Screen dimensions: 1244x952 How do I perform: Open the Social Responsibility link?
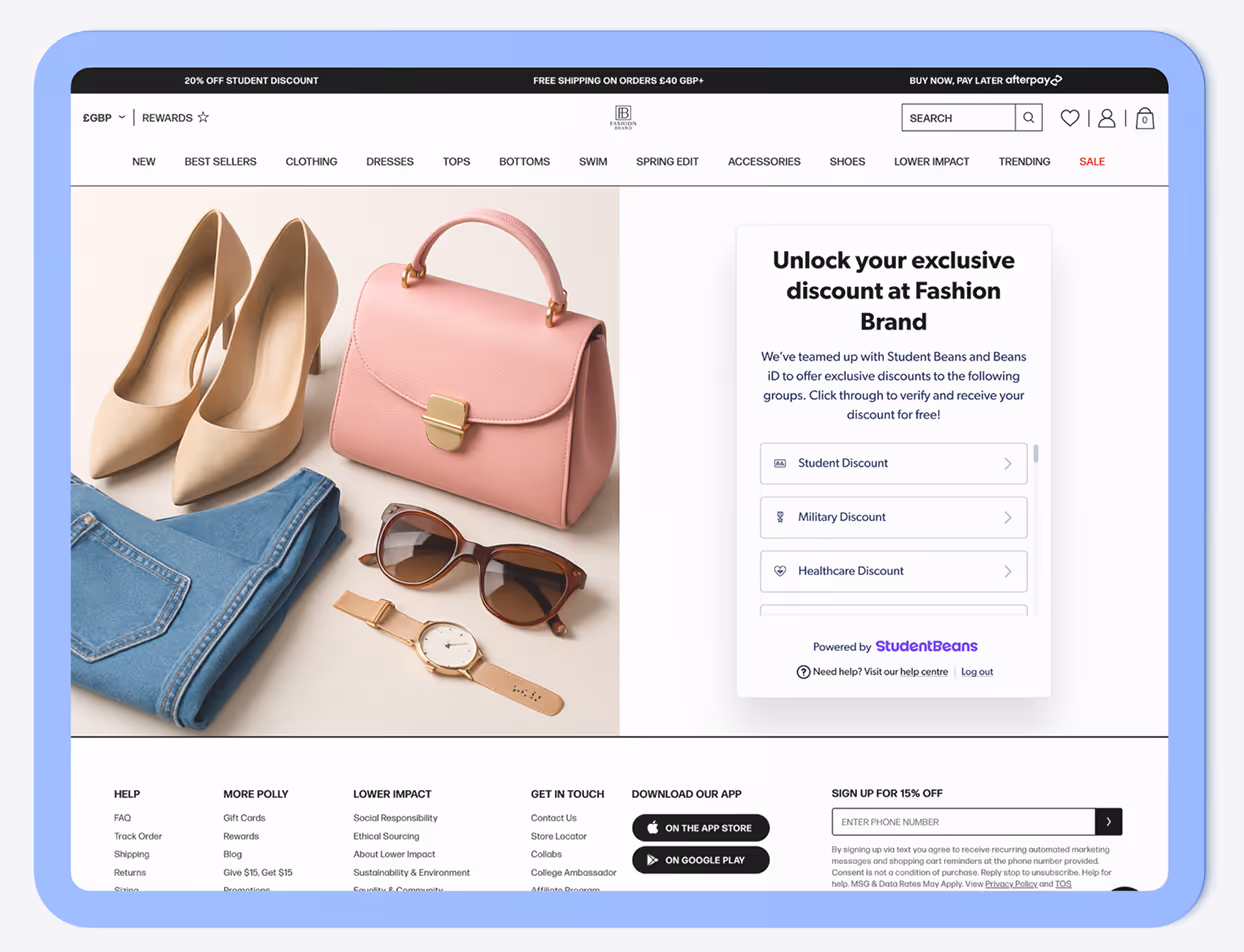click(x=395, y=818)
